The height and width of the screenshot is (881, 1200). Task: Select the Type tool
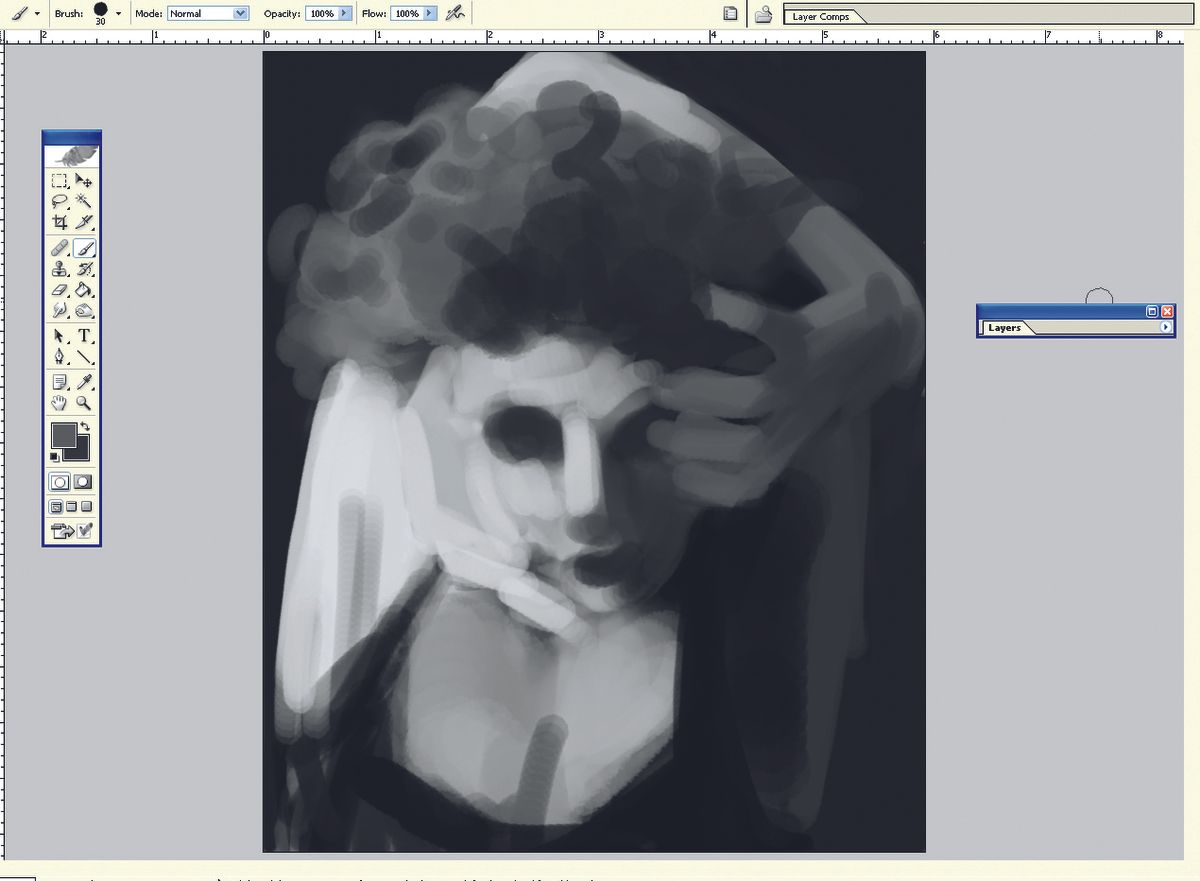point(85,337)
